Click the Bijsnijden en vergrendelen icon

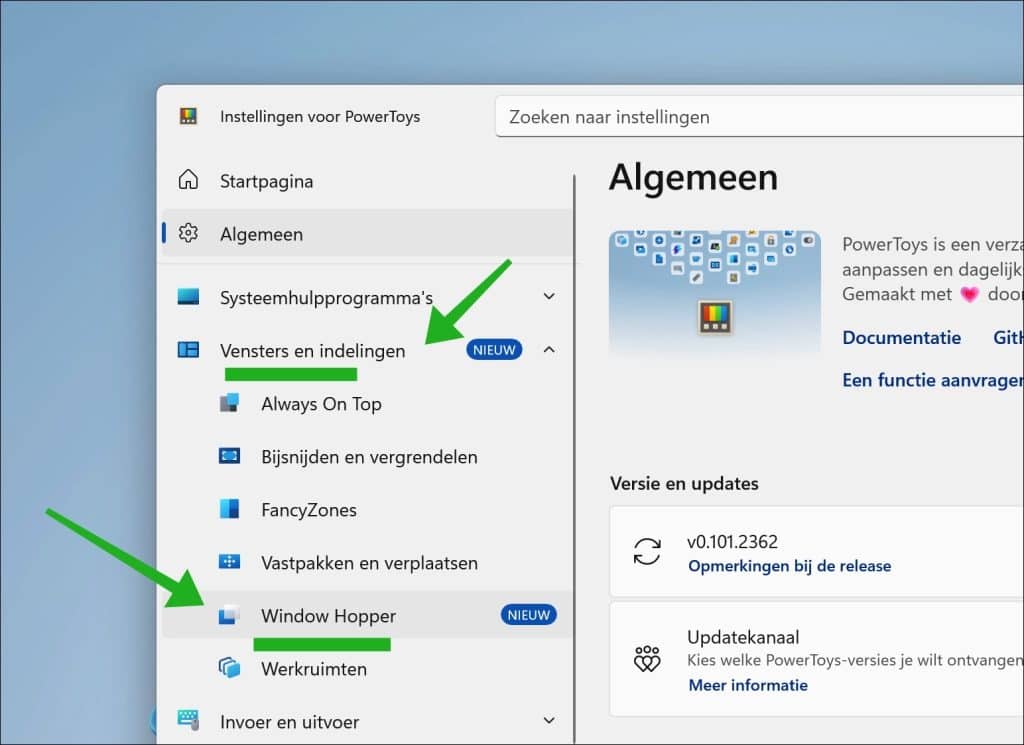point(229,456)
